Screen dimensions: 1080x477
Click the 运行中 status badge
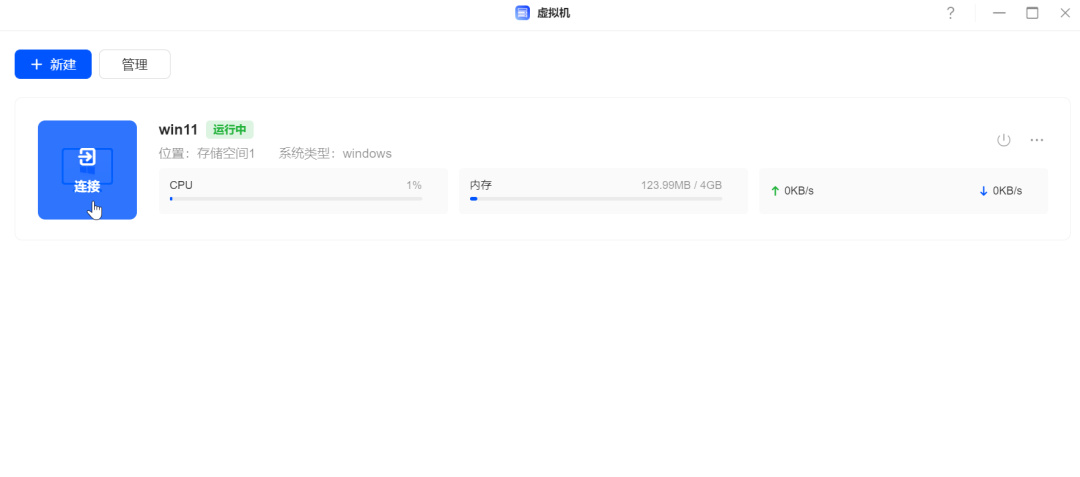pos(229,129)
